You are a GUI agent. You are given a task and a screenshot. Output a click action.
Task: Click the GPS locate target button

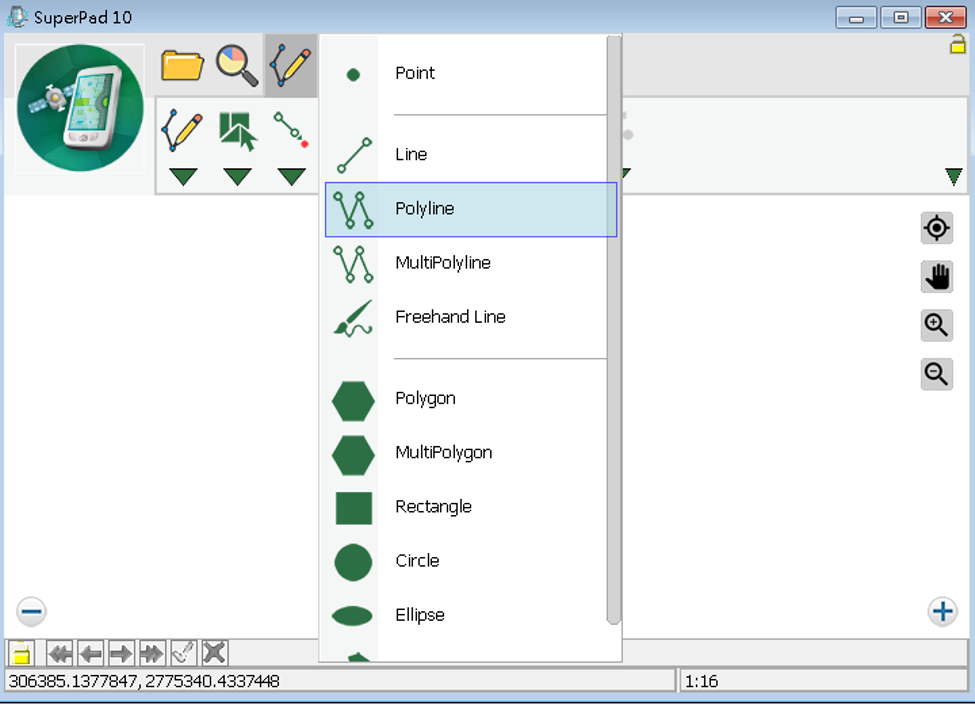click(x=936, y=228)
